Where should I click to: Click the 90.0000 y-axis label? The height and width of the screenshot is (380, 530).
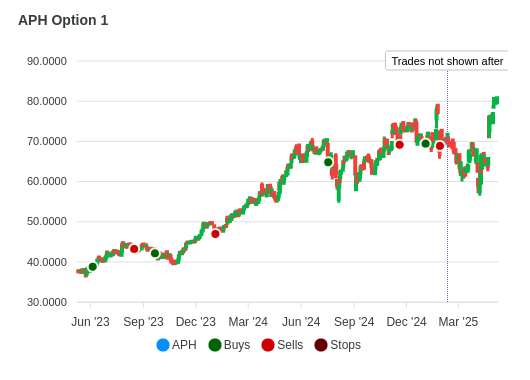pos(47,61)
